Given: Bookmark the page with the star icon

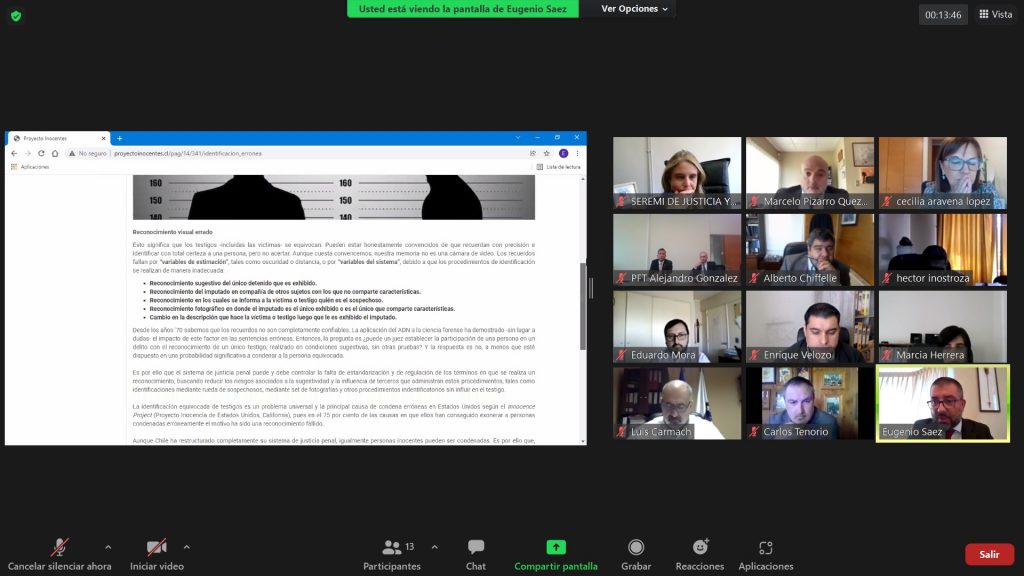Looking at the screenshot, I should click(x=547, y=153).
